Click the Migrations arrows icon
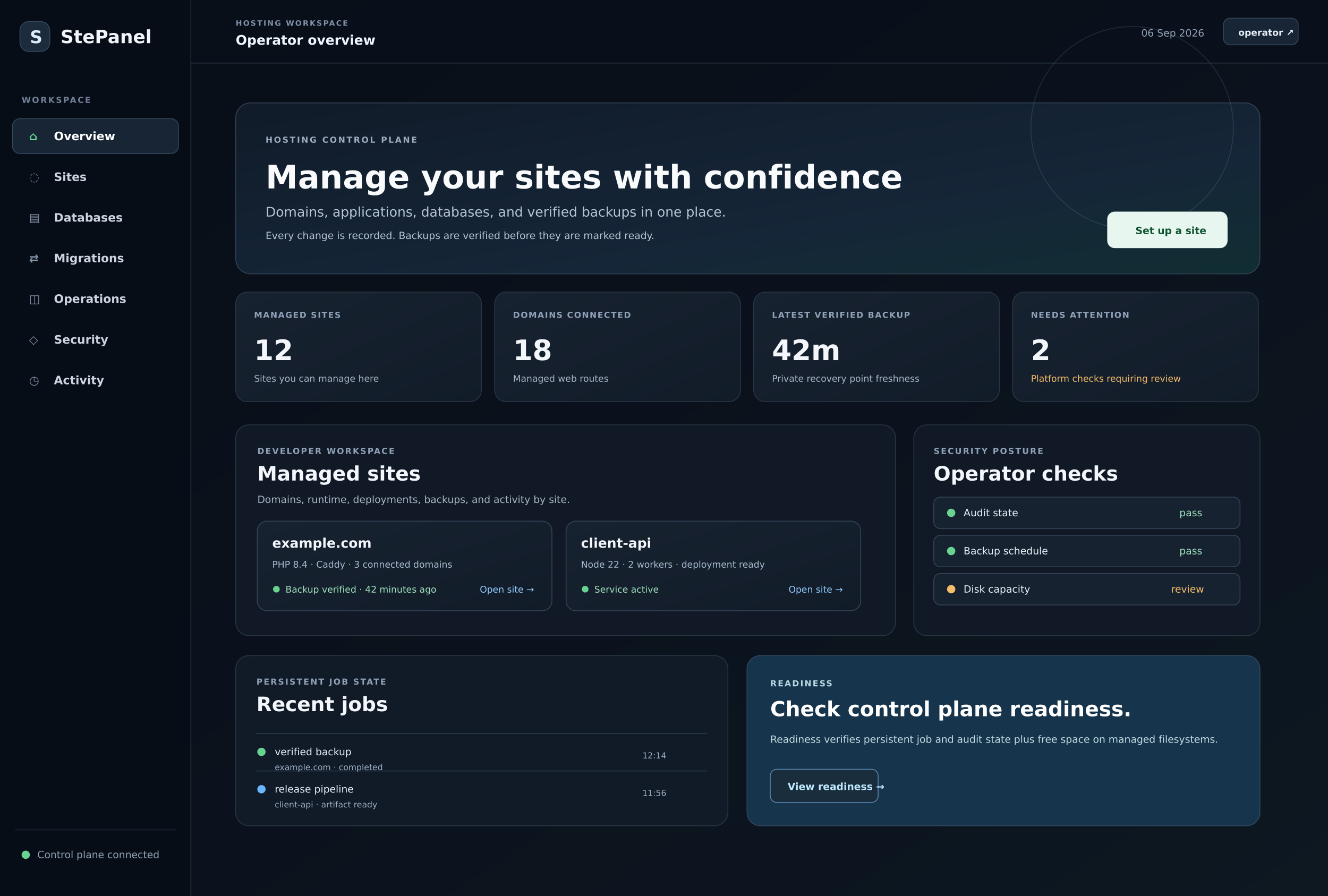The height and width of the screenshot is (896, 1328). [35, 259]
